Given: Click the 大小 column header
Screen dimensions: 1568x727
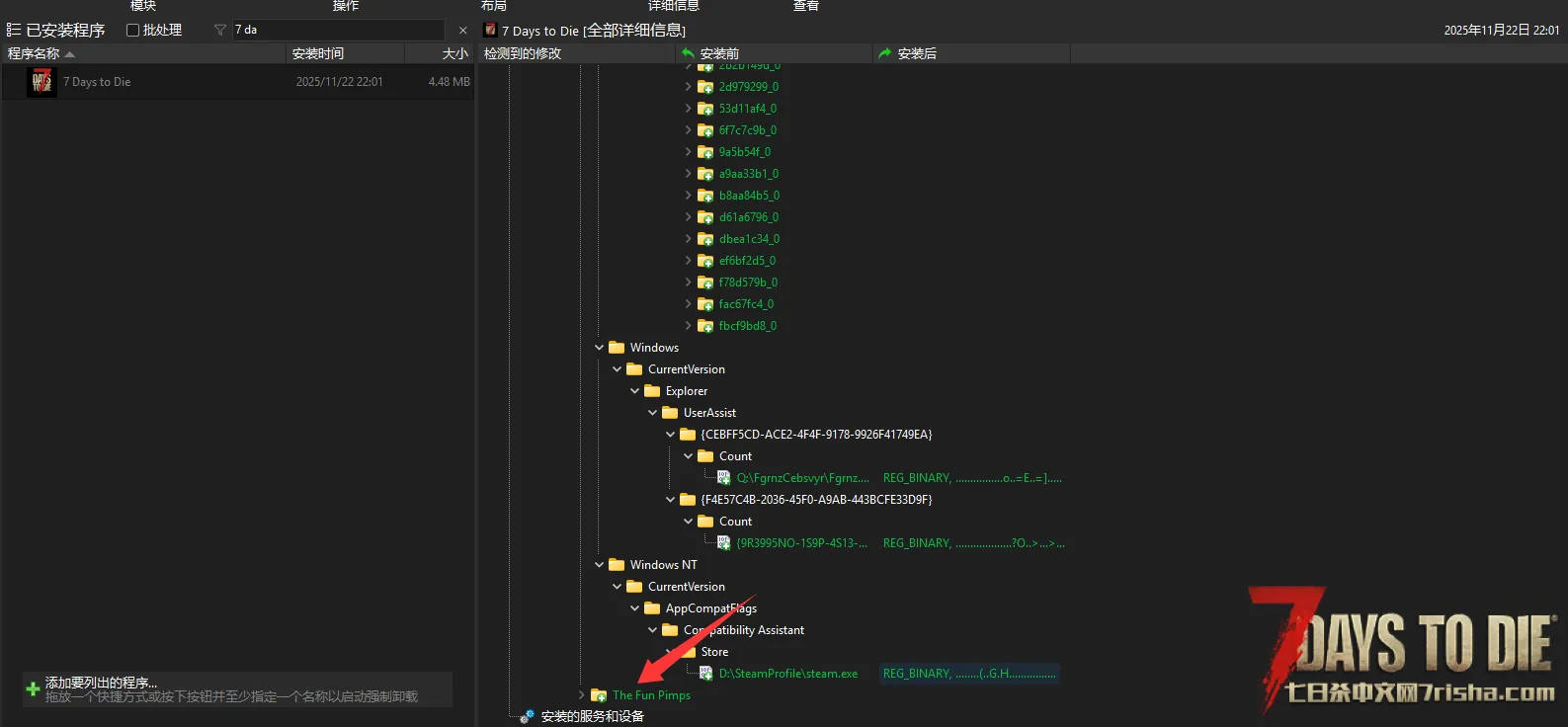Looking at the screenshot, I should click(454, 53).
